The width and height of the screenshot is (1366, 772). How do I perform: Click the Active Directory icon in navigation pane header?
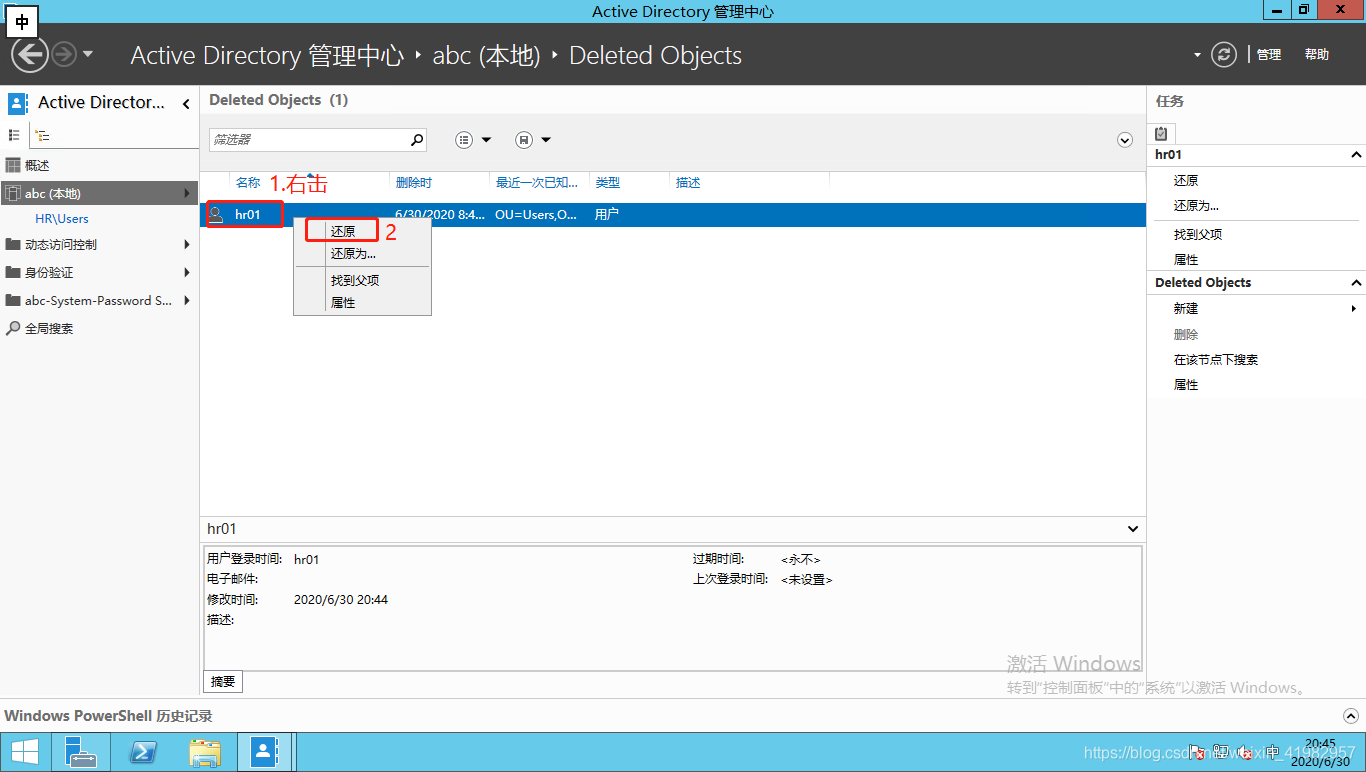tap(18, 103)
